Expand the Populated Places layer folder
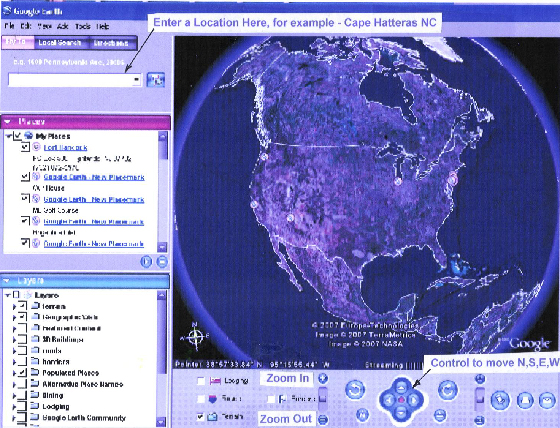560x428 pixels. pos(14,373)
